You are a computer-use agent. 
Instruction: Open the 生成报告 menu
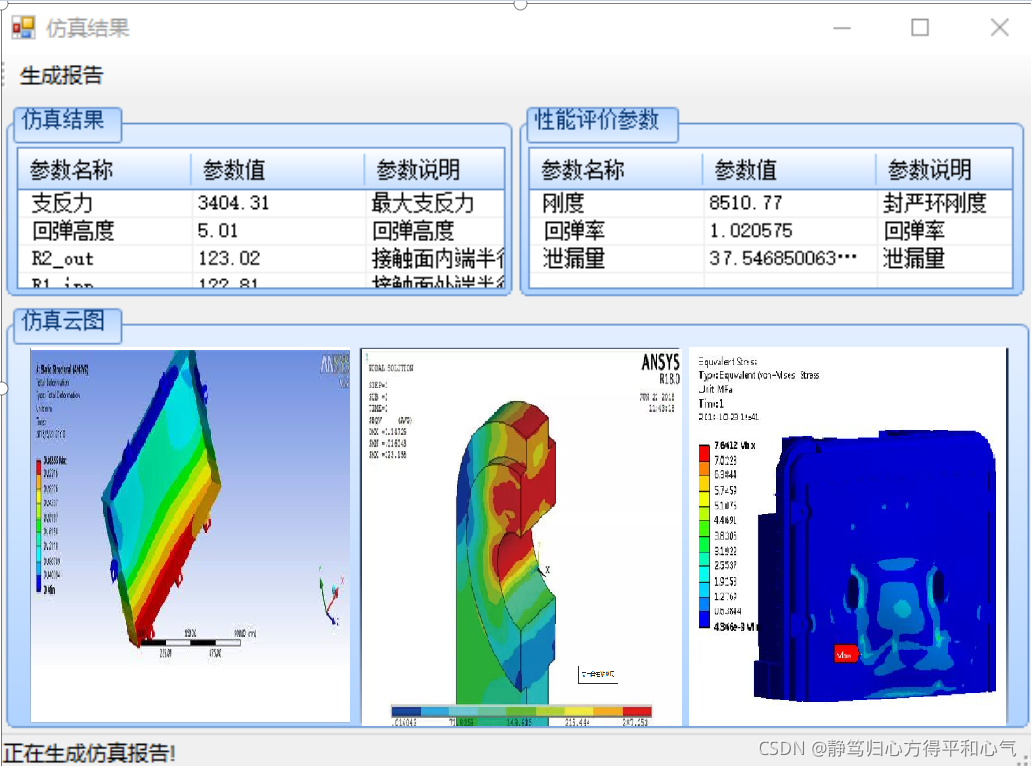[61, 76]
